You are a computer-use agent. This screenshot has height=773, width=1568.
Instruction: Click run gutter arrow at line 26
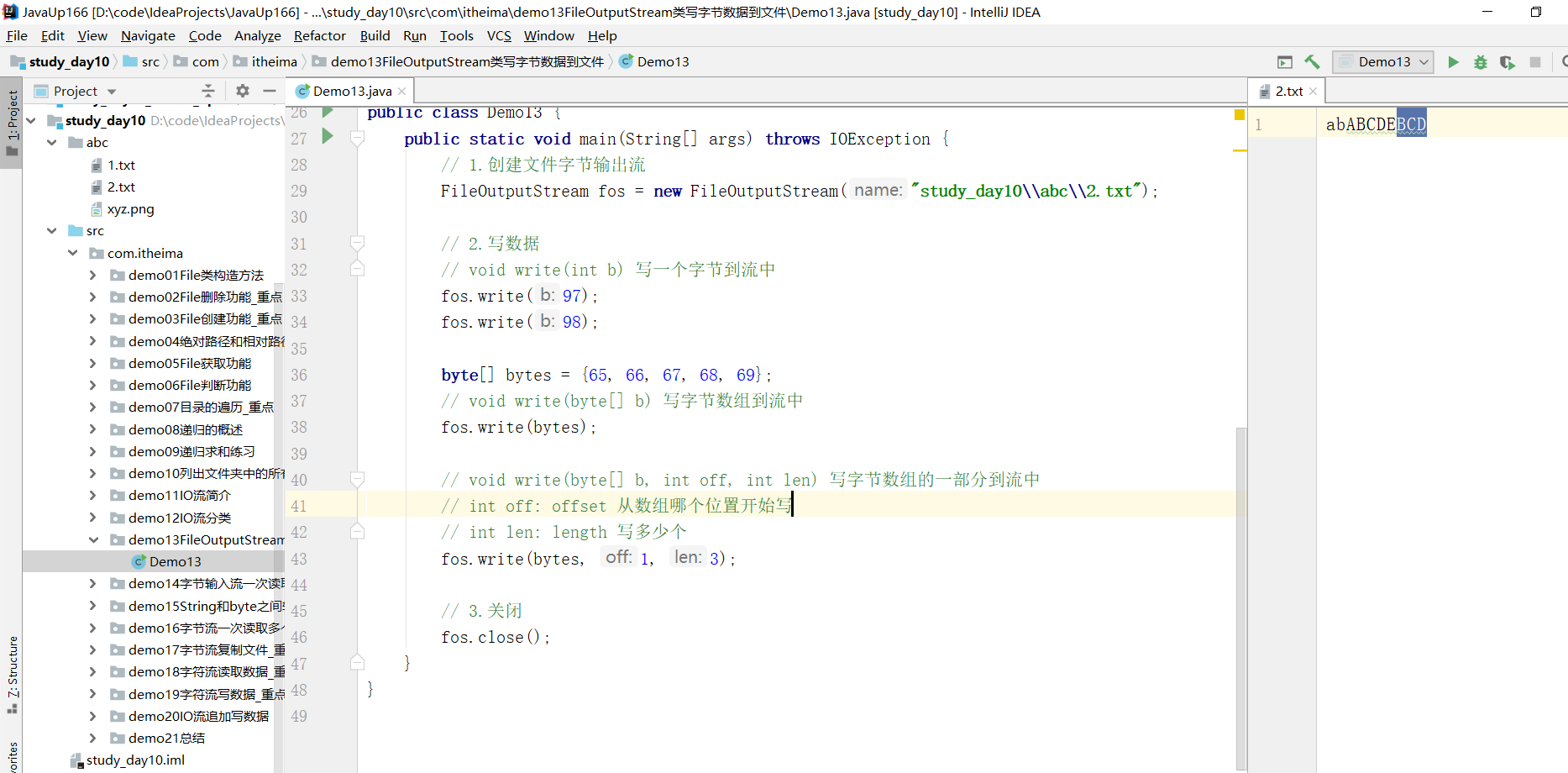328,112
